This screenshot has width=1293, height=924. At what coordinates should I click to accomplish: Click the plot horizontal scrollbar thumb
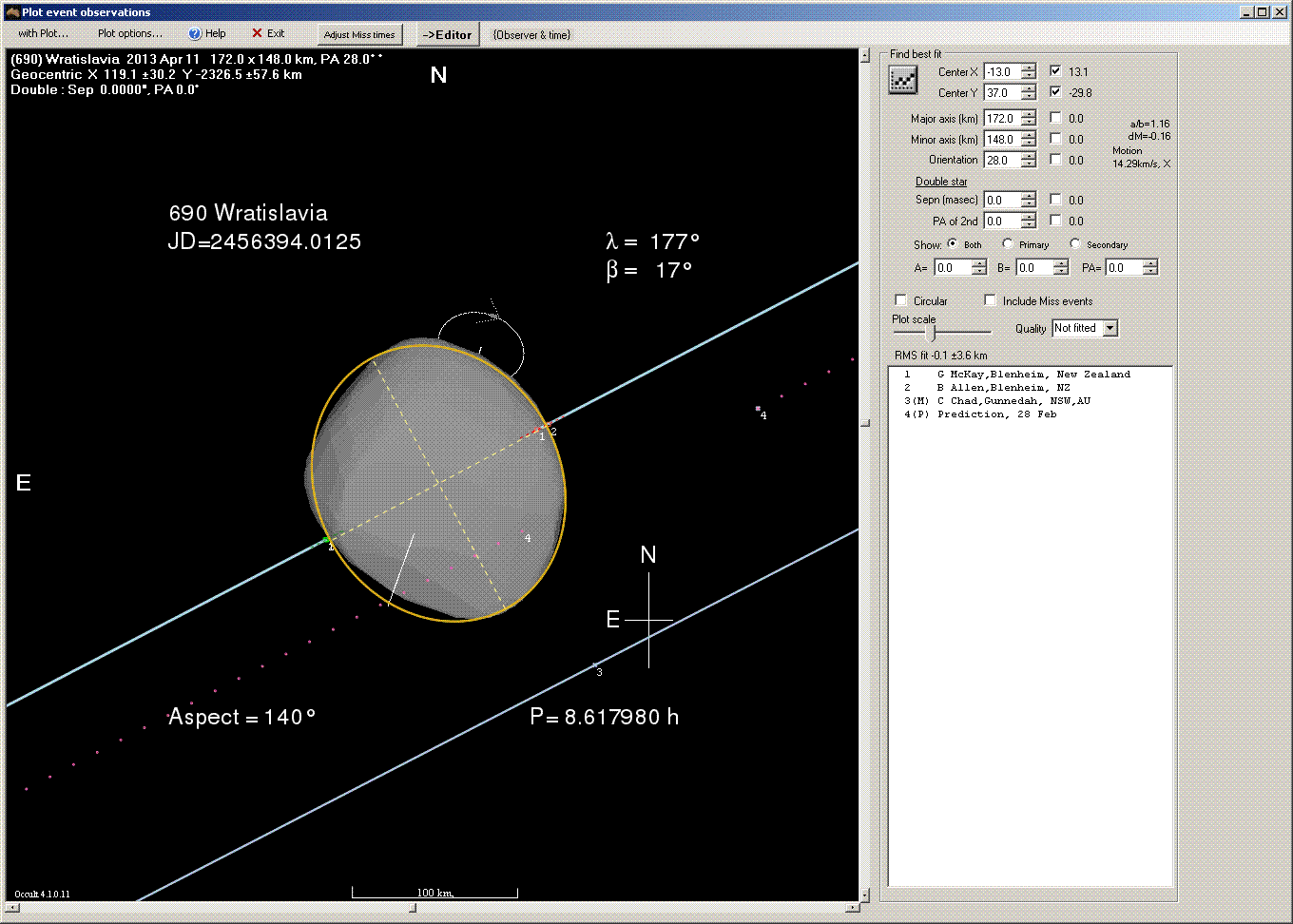pos(413,908)
